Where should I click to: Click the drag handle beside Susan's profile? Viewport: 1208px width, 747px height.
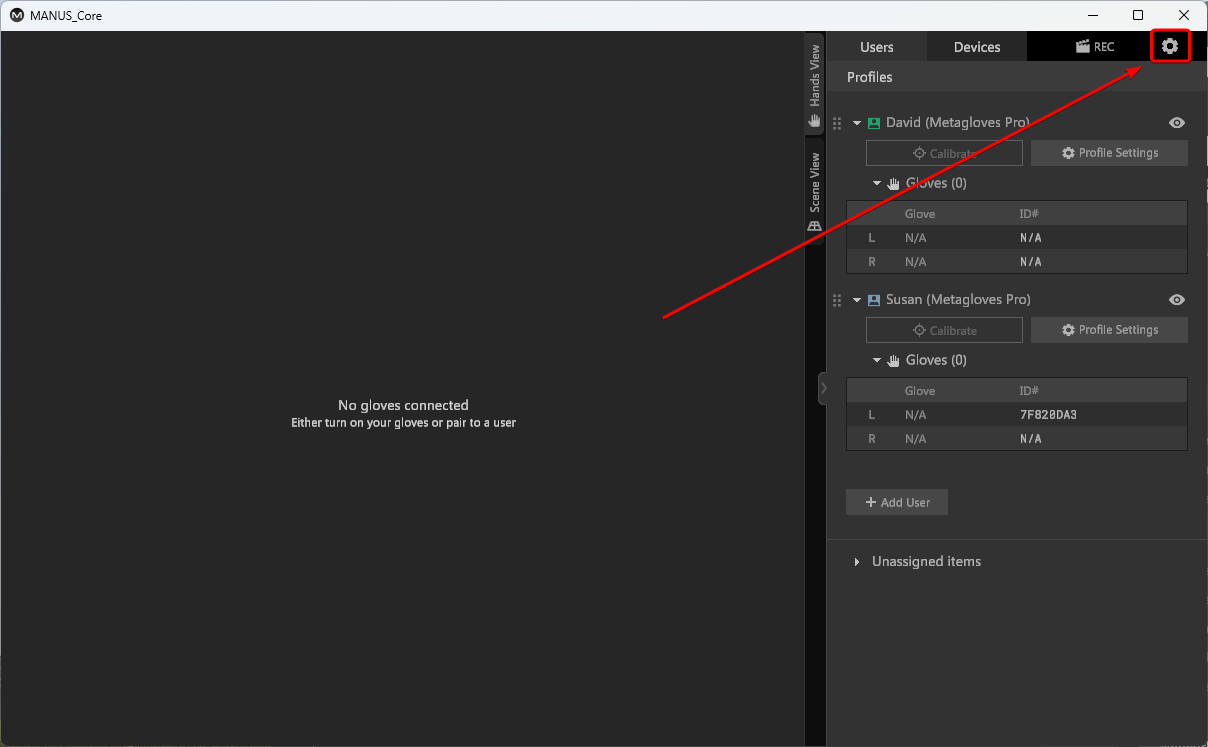(837, 300)
